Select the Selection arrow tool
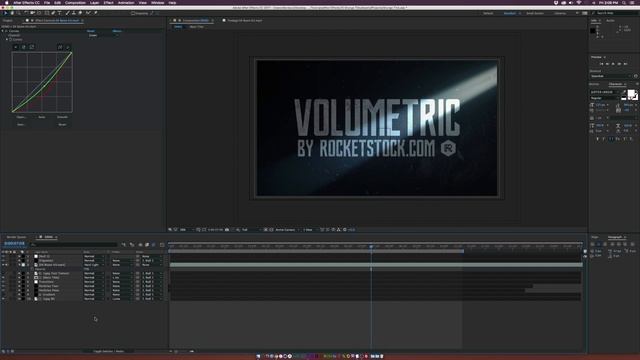The width and height of the screenshot is (640, 360). 5,13
